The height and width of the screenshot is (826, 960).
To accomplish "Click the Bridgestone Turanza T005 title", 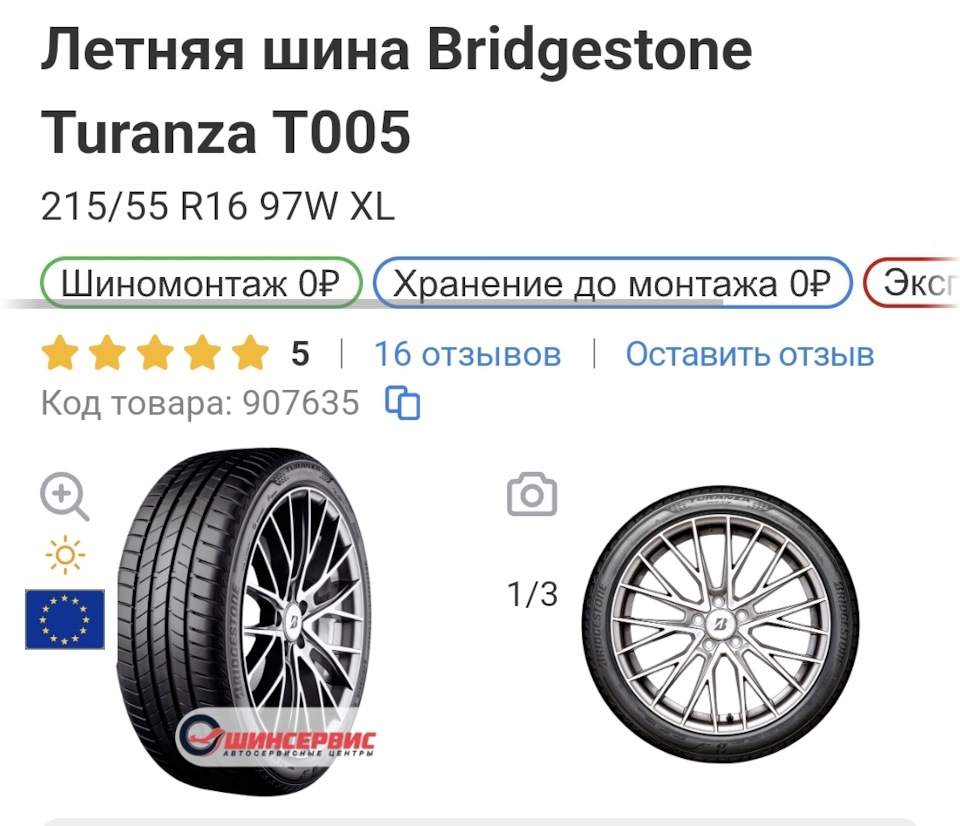I will coord(396,90).
